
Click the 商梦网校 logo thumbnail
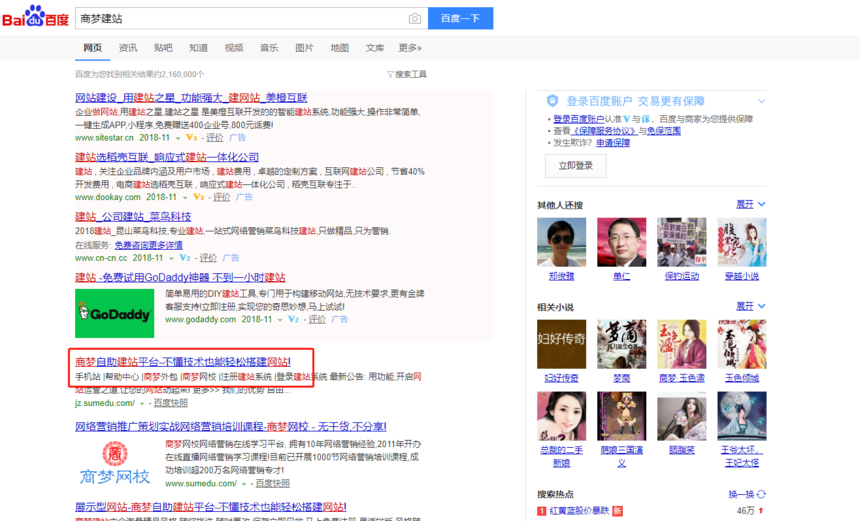point(115,462)
